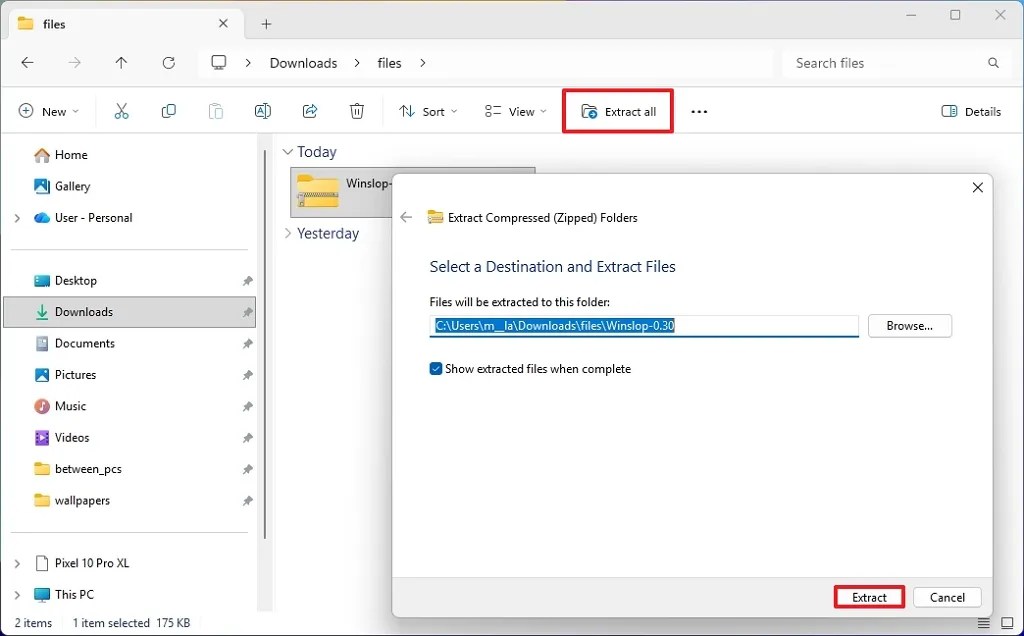Delete the selected file with the trash icon

click(357, 111)
